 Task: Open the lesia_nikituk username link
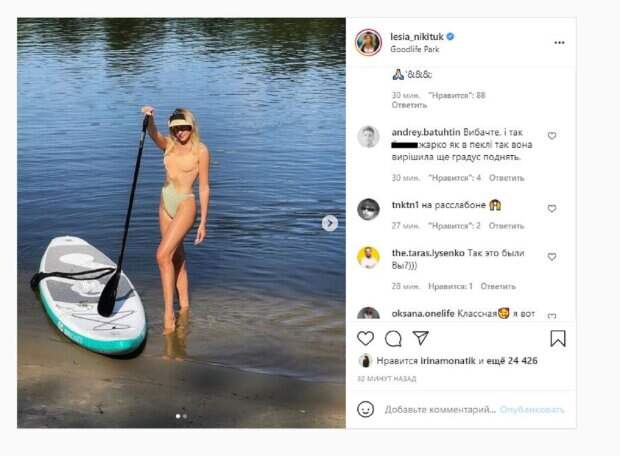click(x=417, y=37)
